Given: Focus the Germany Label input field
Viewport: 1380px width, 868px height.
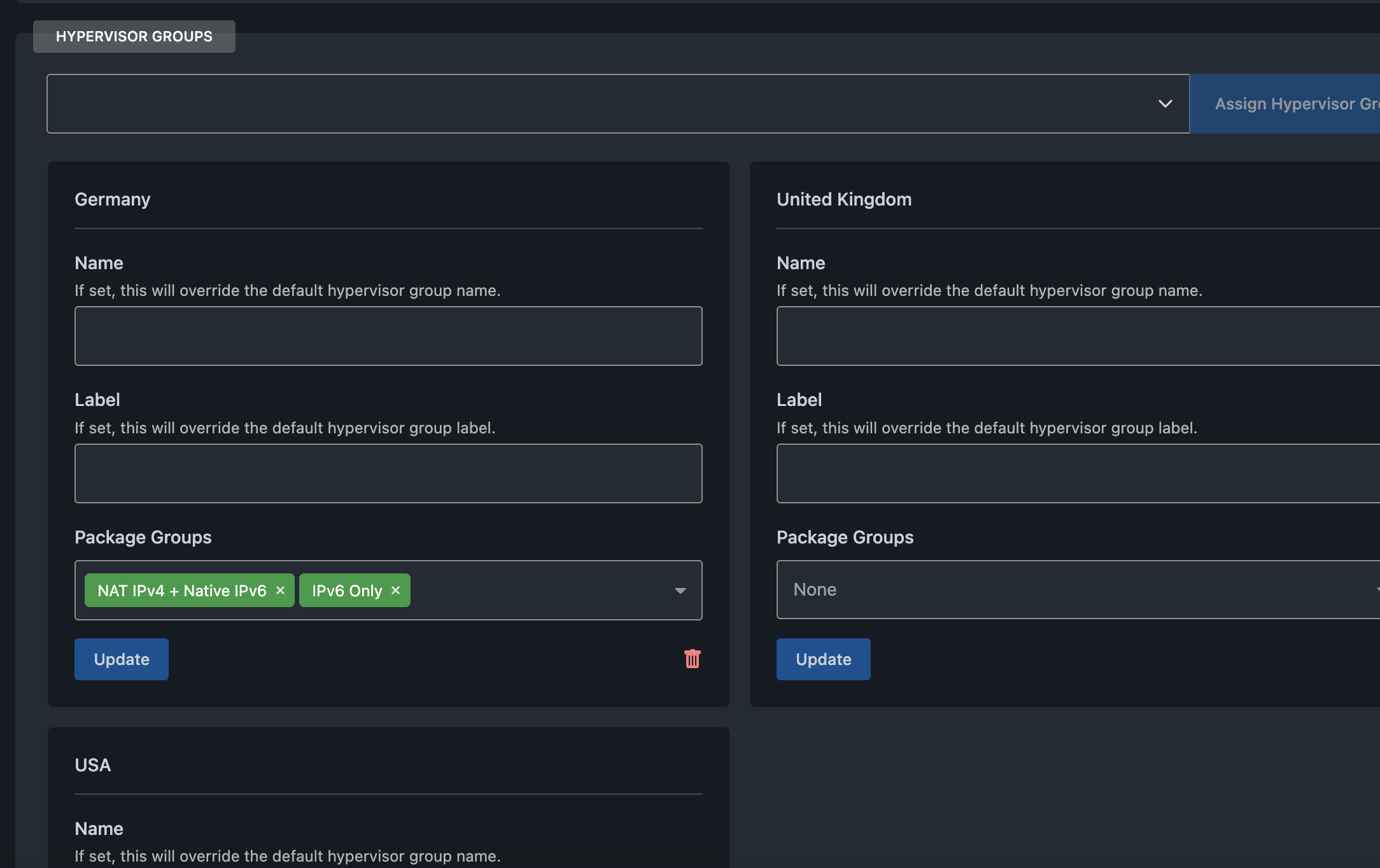Looking at the screenshot, I should [x=388, y=473].
